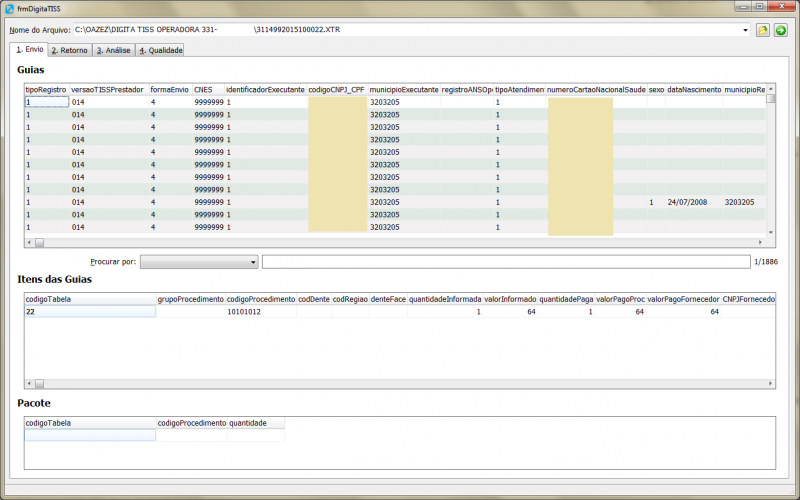The height and width of the screenshot is (500, 800).
Task: Click the valorPagoFornecedor column header
Action: click(x=684, y=299)
